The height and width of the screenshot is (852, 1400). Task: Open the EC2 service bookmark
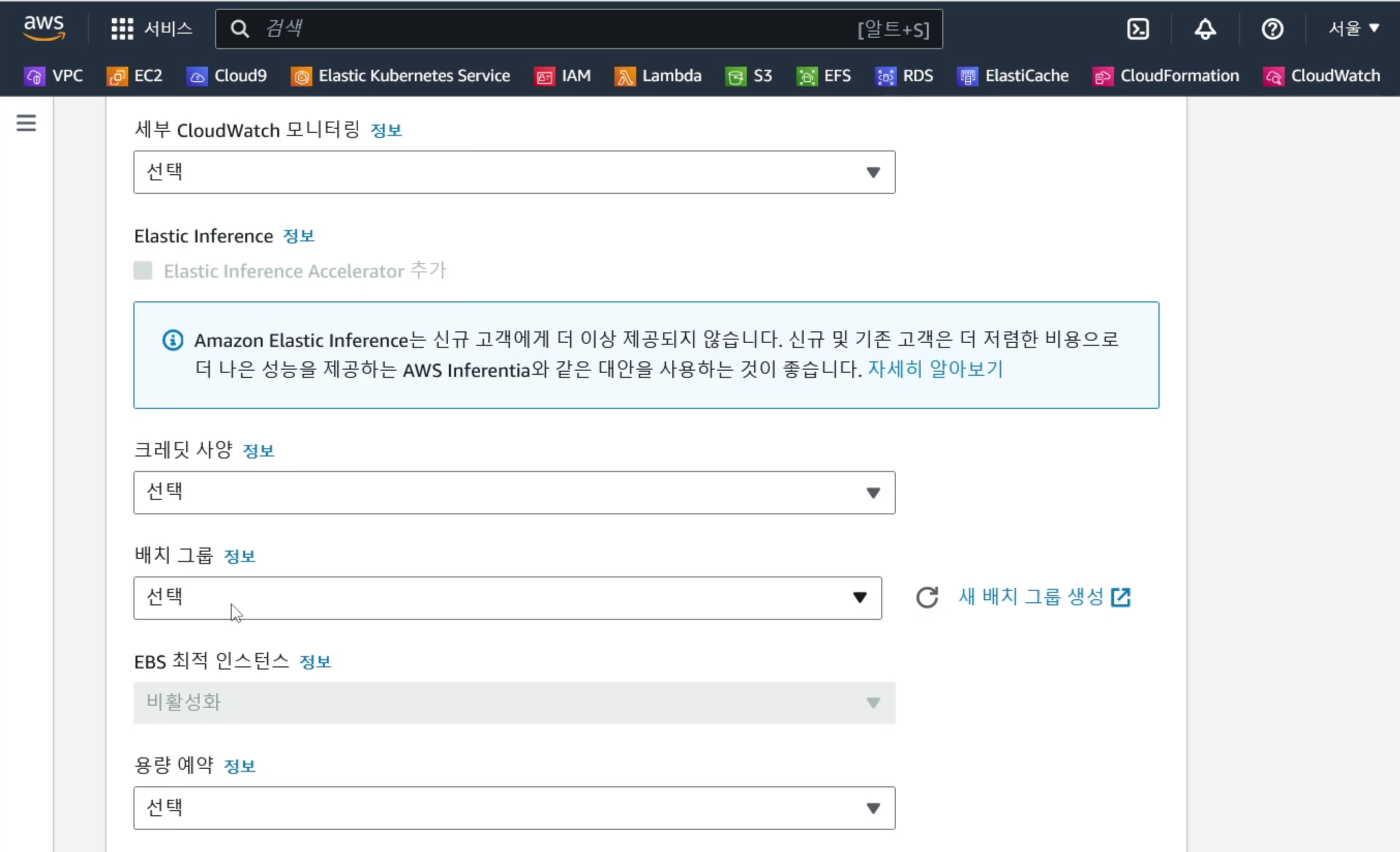click(x=135, y=76)
